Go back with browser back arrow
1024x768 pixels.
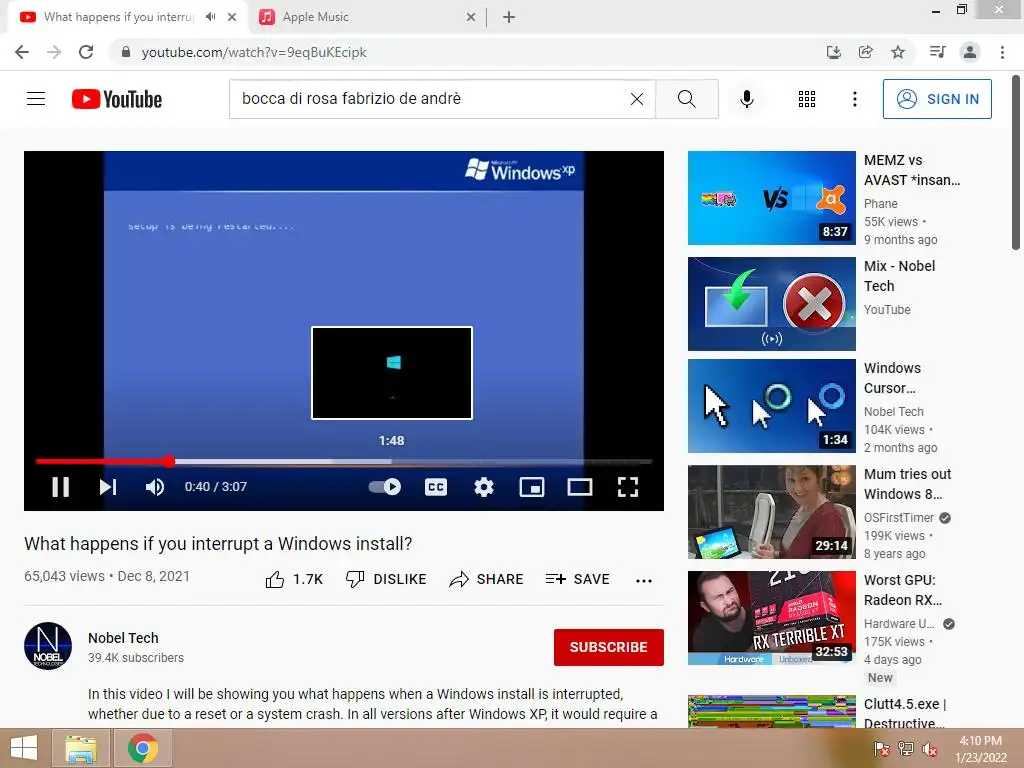click(22, 52)
